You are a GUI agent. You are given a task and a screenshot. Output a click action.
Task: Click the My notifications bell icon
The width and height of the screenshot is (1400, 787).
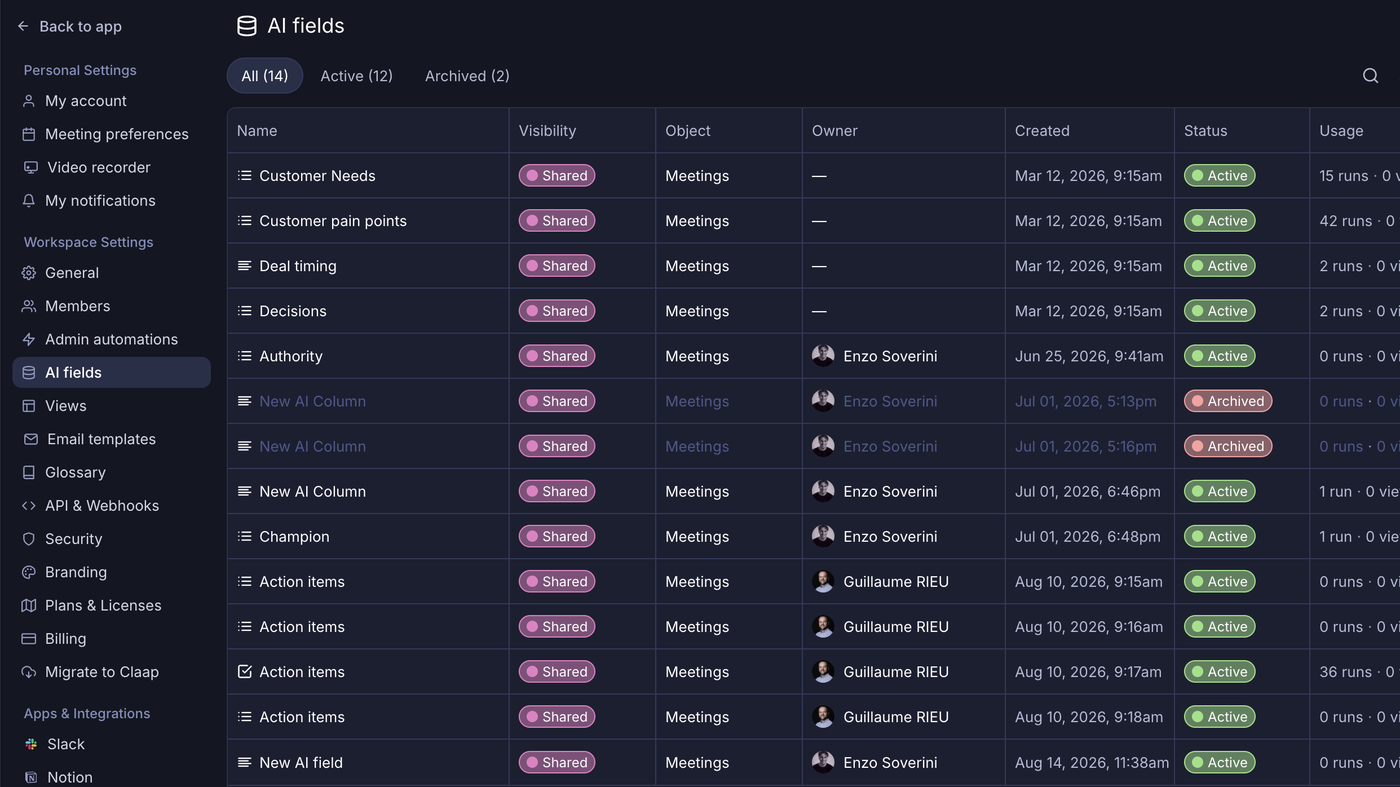(x=29, y=201)
